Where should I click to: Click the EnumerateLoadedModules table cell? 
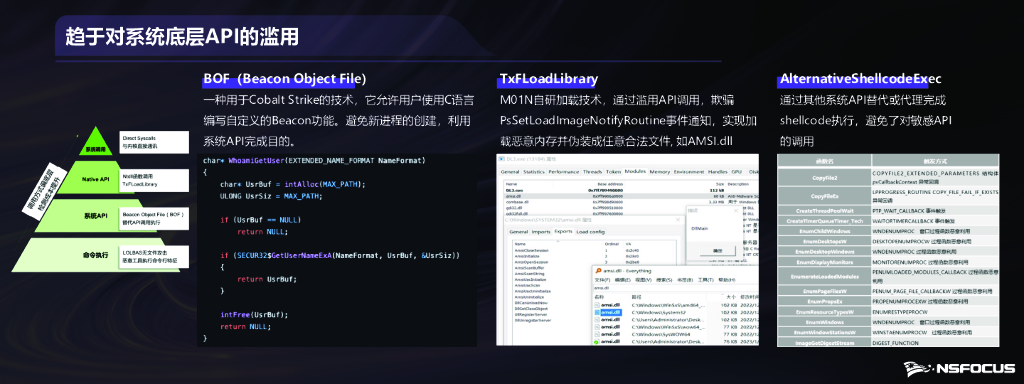pos(824,277)
